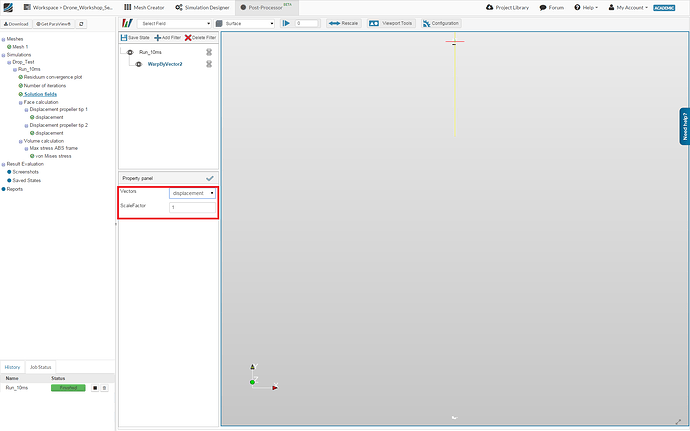Click the icon right of WarpByVector2
690x431 pixels.
(x=209, y=64)
